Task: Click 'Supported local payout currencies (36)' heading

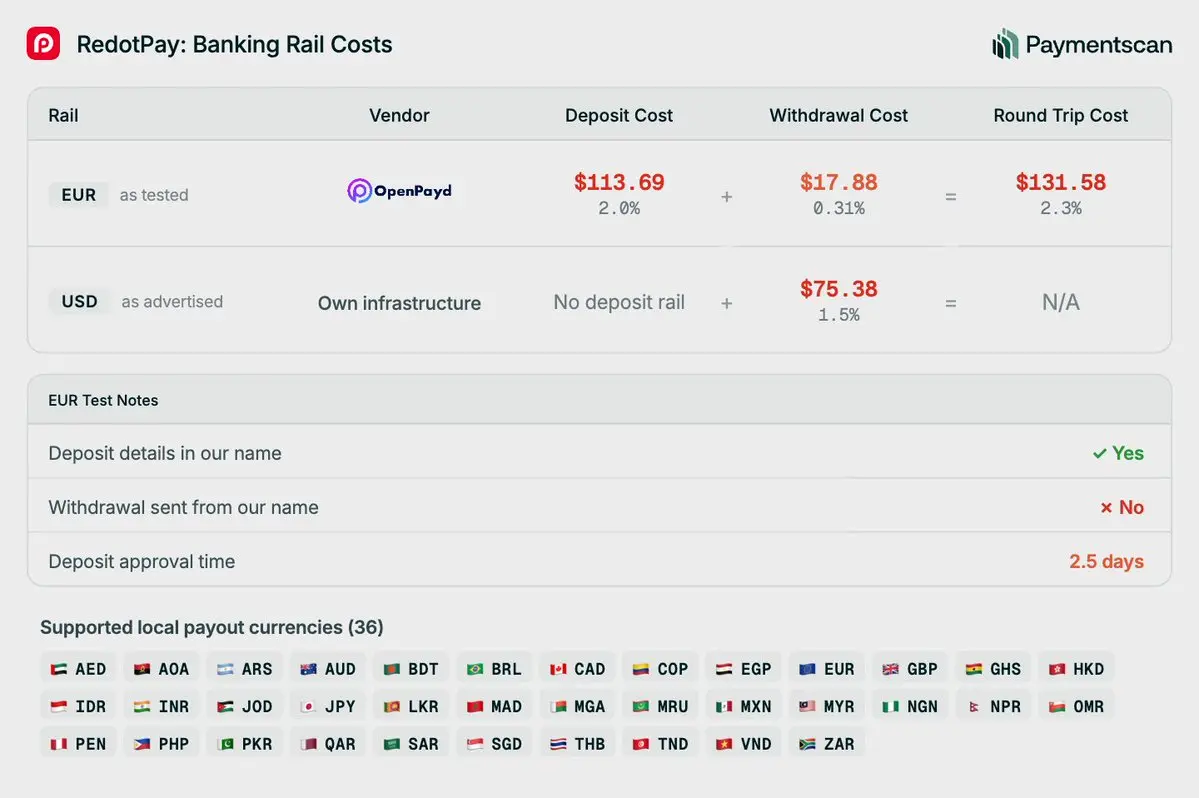Action: (212, 628)
